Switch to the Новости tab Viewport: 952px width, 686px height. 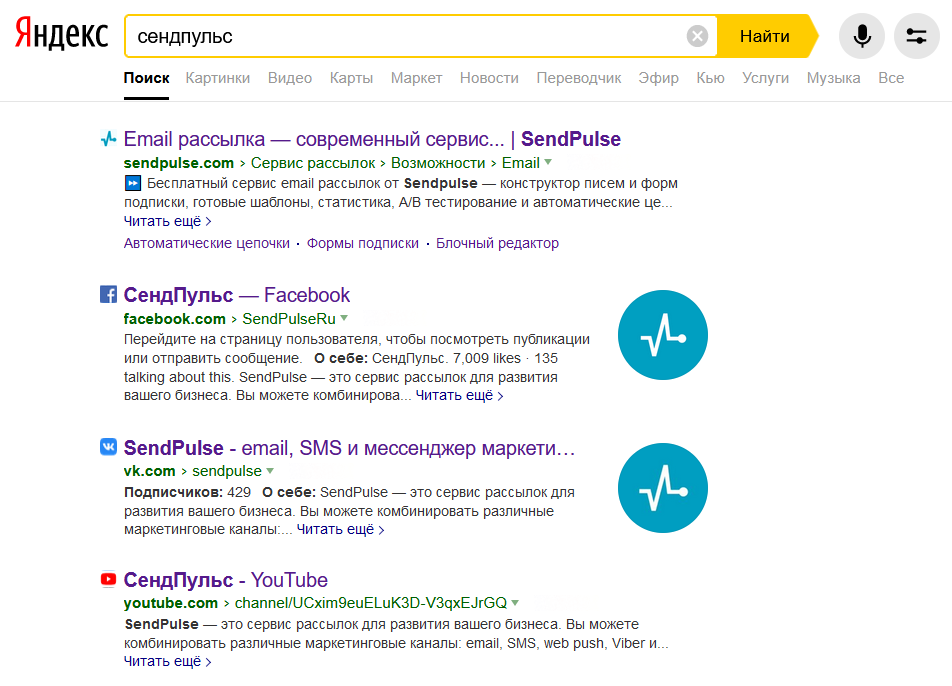click(x=489, y=78)
